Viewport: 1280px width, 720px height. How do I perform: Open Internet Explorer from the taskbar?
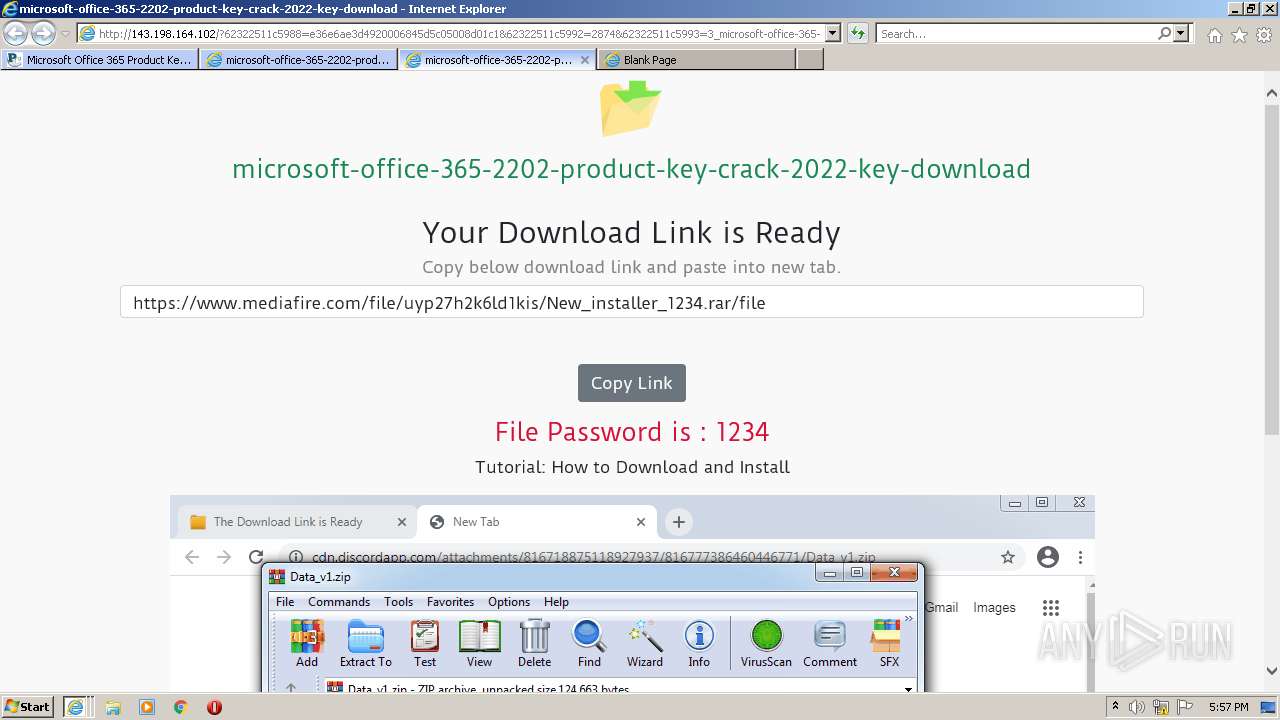pyautogui.click(x=76, y=707)
